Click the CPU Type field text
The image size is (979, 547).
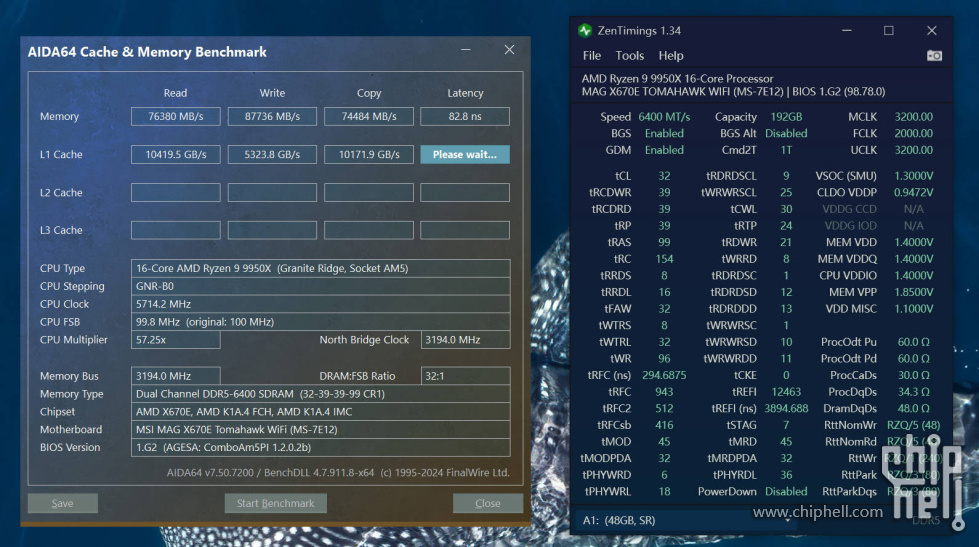point(320,269)
